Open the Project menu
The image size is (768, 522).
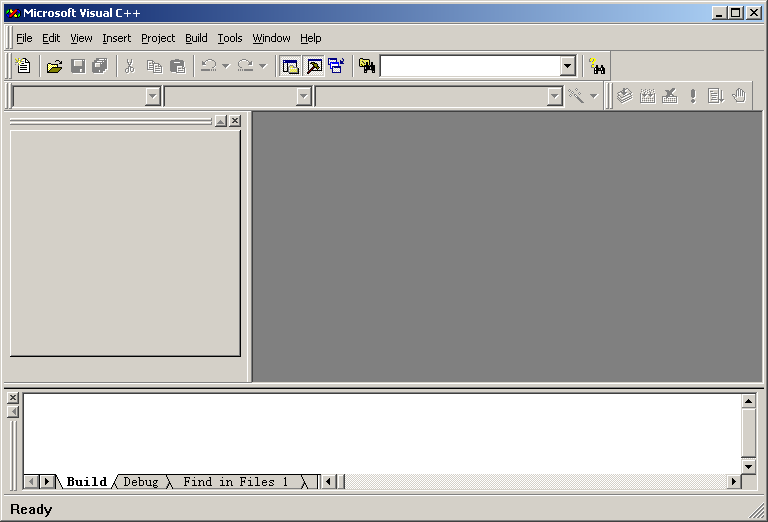click(x=158, y=38)
